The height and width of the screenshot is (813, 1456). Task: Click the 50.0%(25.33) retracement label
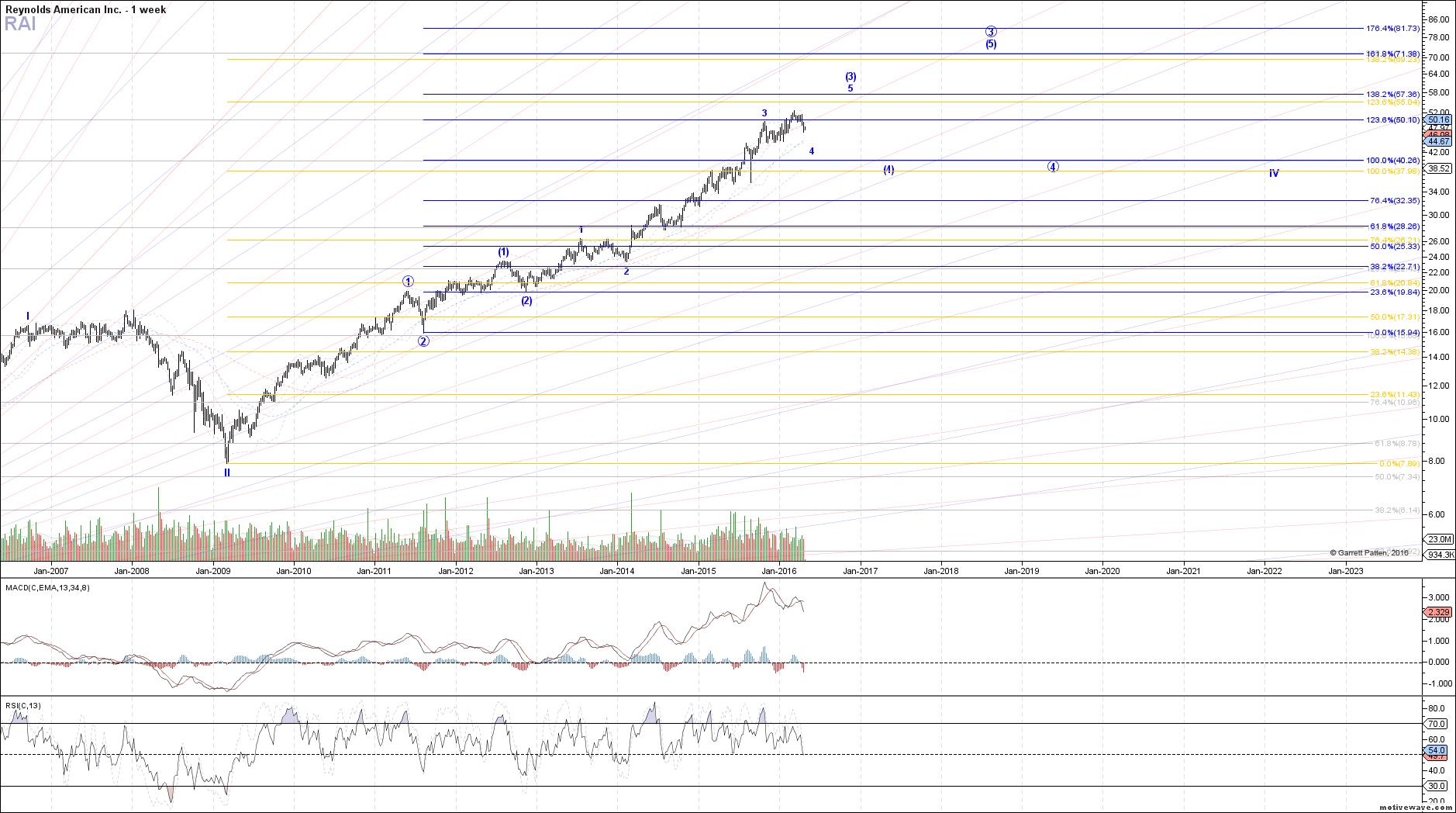(x=1395, y=246)
